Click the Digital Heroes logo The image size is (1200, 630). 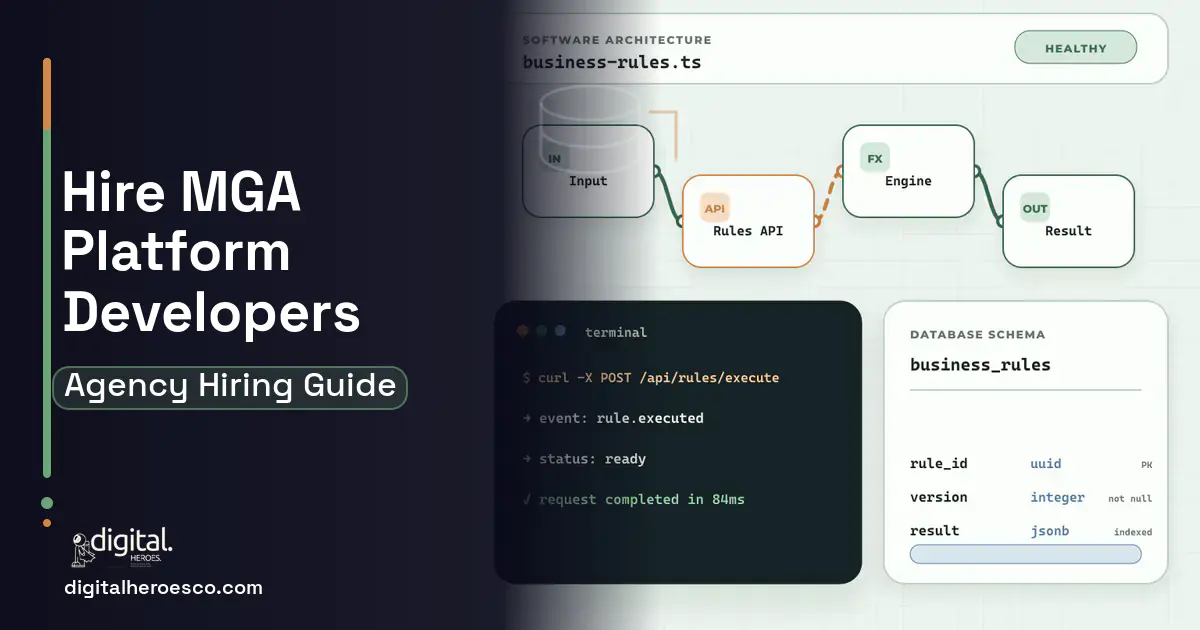pyautogui.click(x=122, y=547)
